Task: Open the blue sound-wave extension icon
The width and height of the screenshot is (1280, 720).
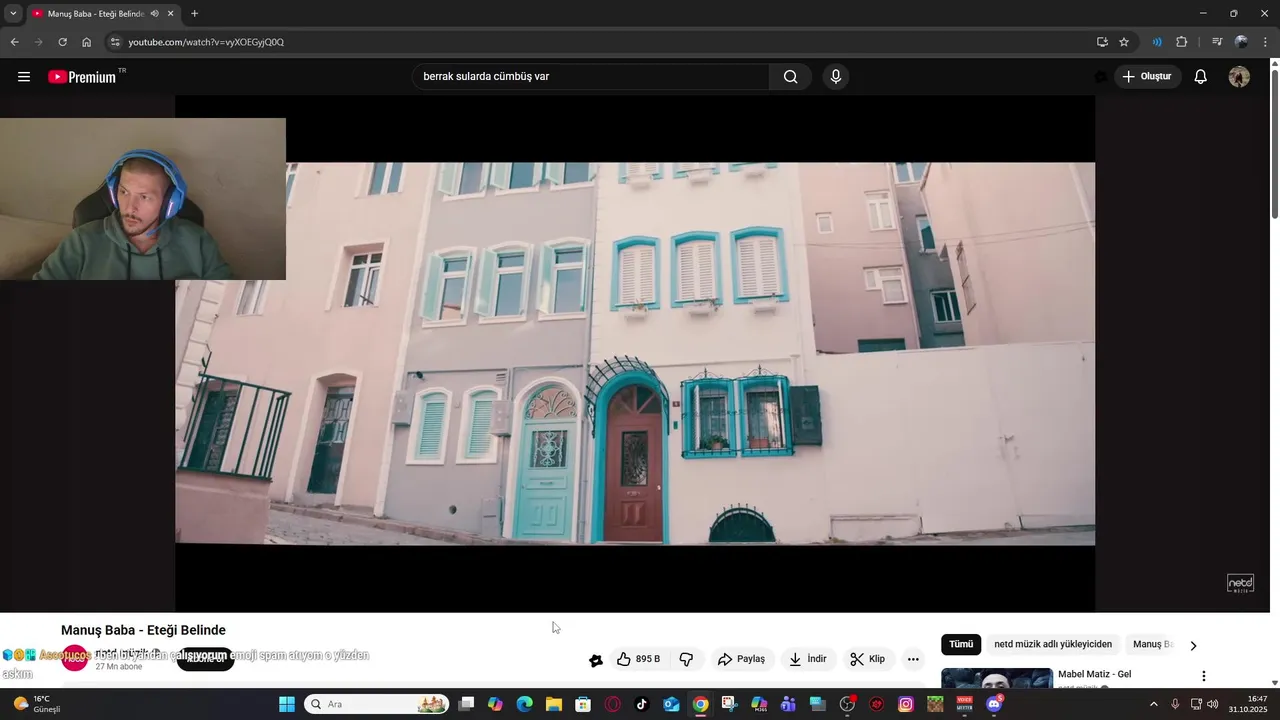Action: pyautogui.click(x=1157, y=42)
